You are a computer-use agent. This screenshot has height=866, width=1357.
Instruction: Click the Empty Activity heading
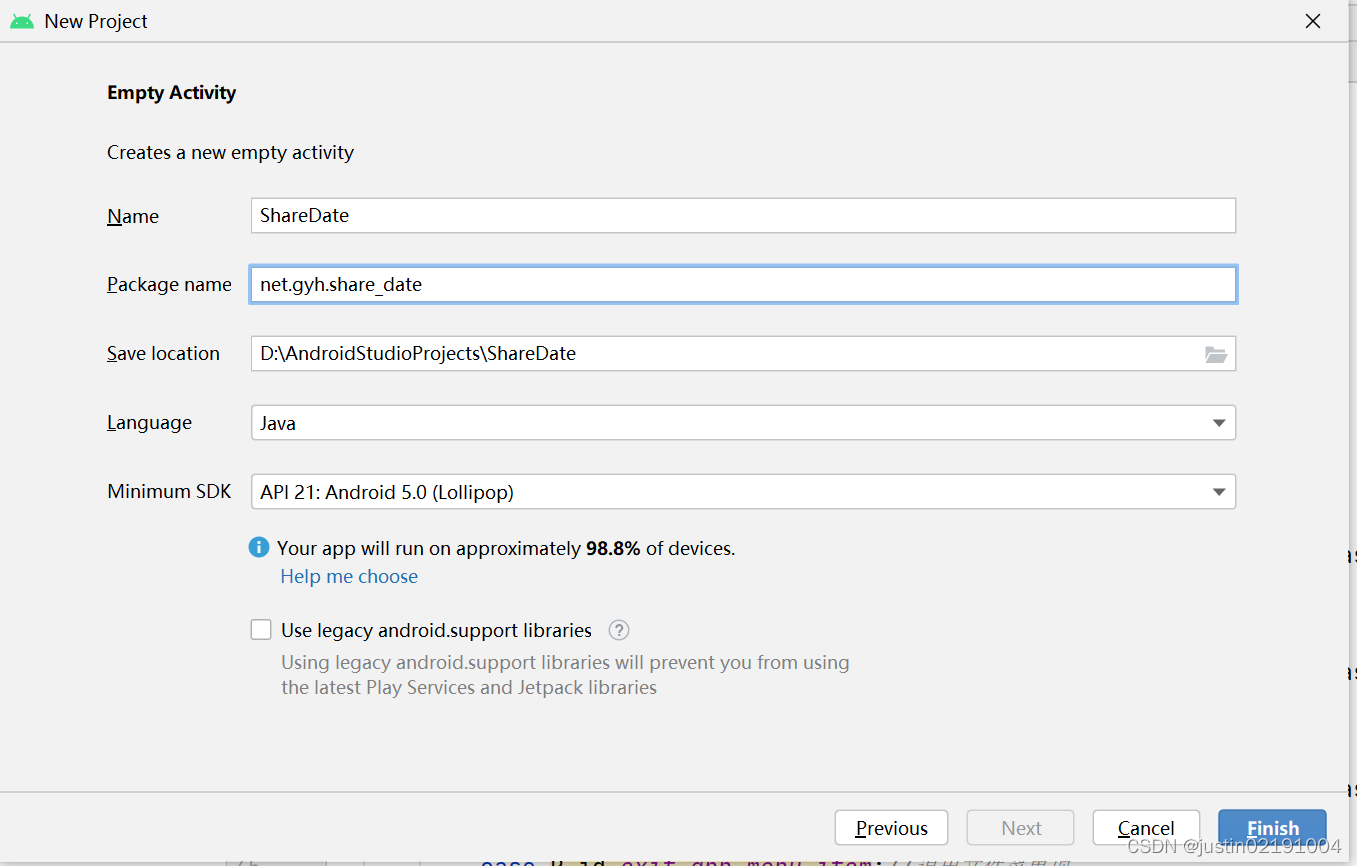172,93
